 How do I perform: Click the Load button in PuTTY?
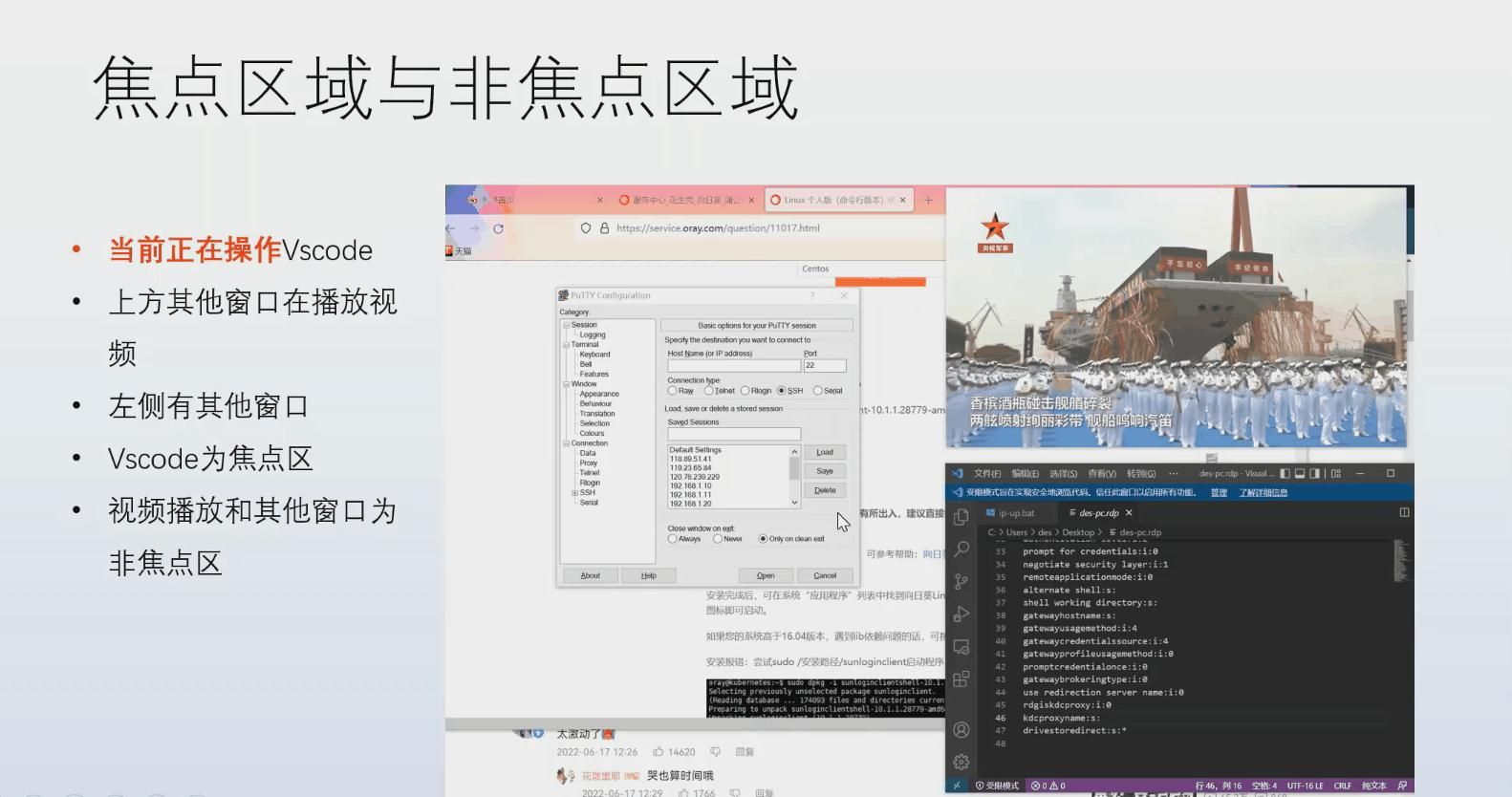(825, 452)
